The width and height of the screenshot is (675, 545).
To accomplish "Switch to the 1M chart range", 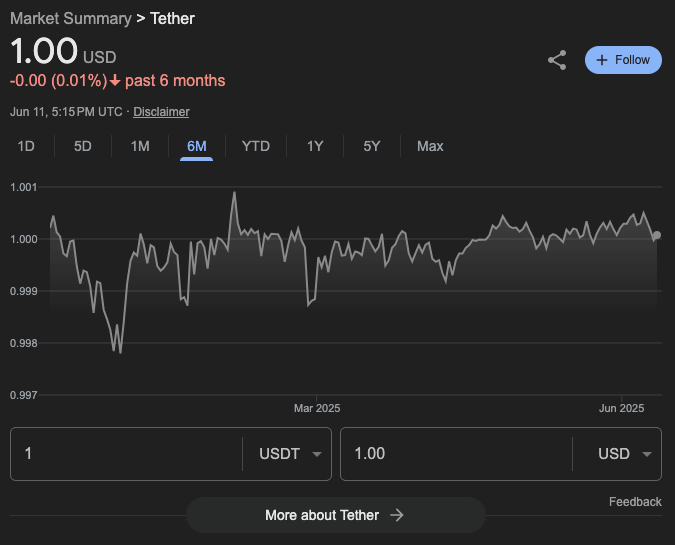I will tap(140, 146).
